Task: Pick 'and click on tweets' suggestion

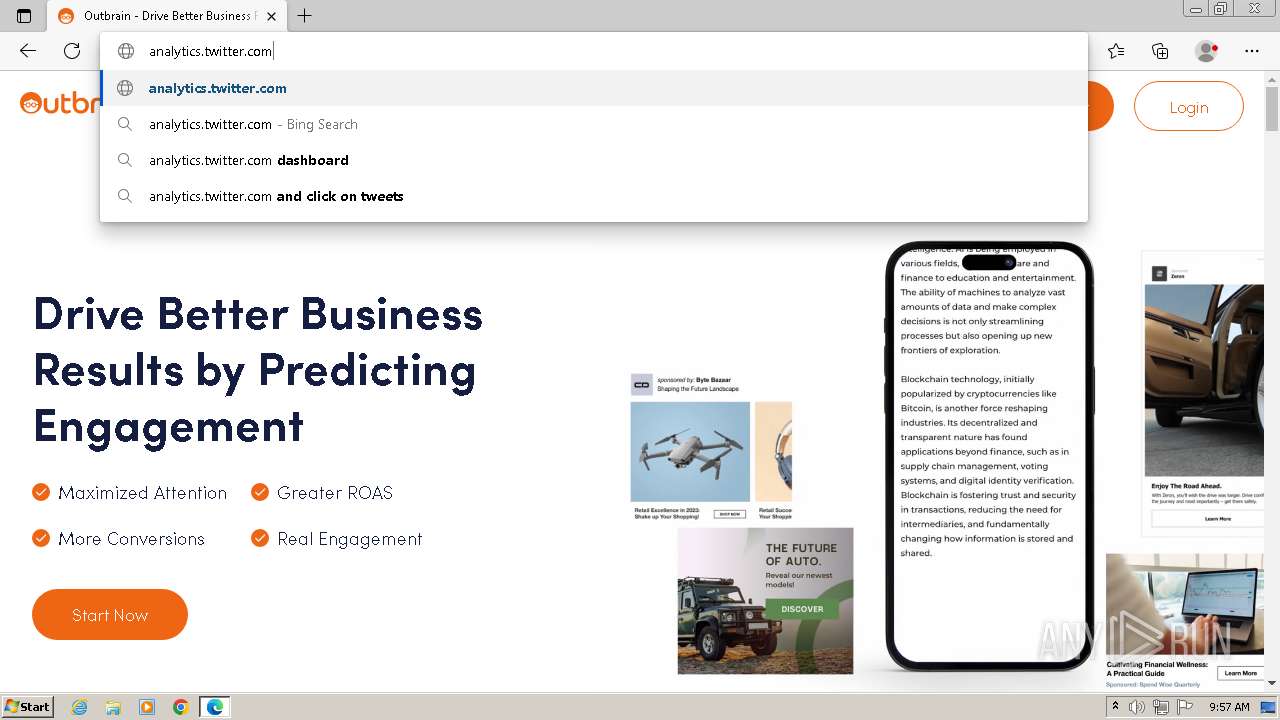Action: tap(594, 196)
